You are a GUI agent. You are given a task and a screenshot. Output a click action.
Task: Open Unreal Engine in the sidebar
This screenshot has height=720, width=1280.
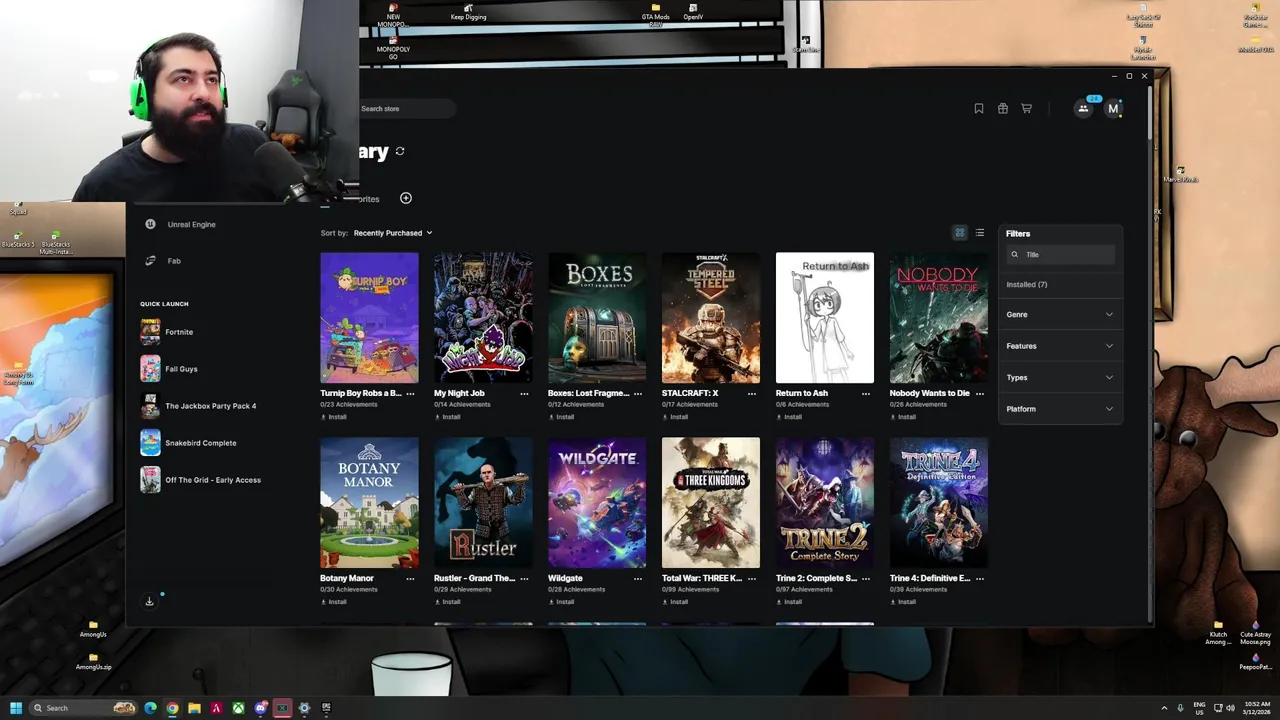tap(191, 225)
